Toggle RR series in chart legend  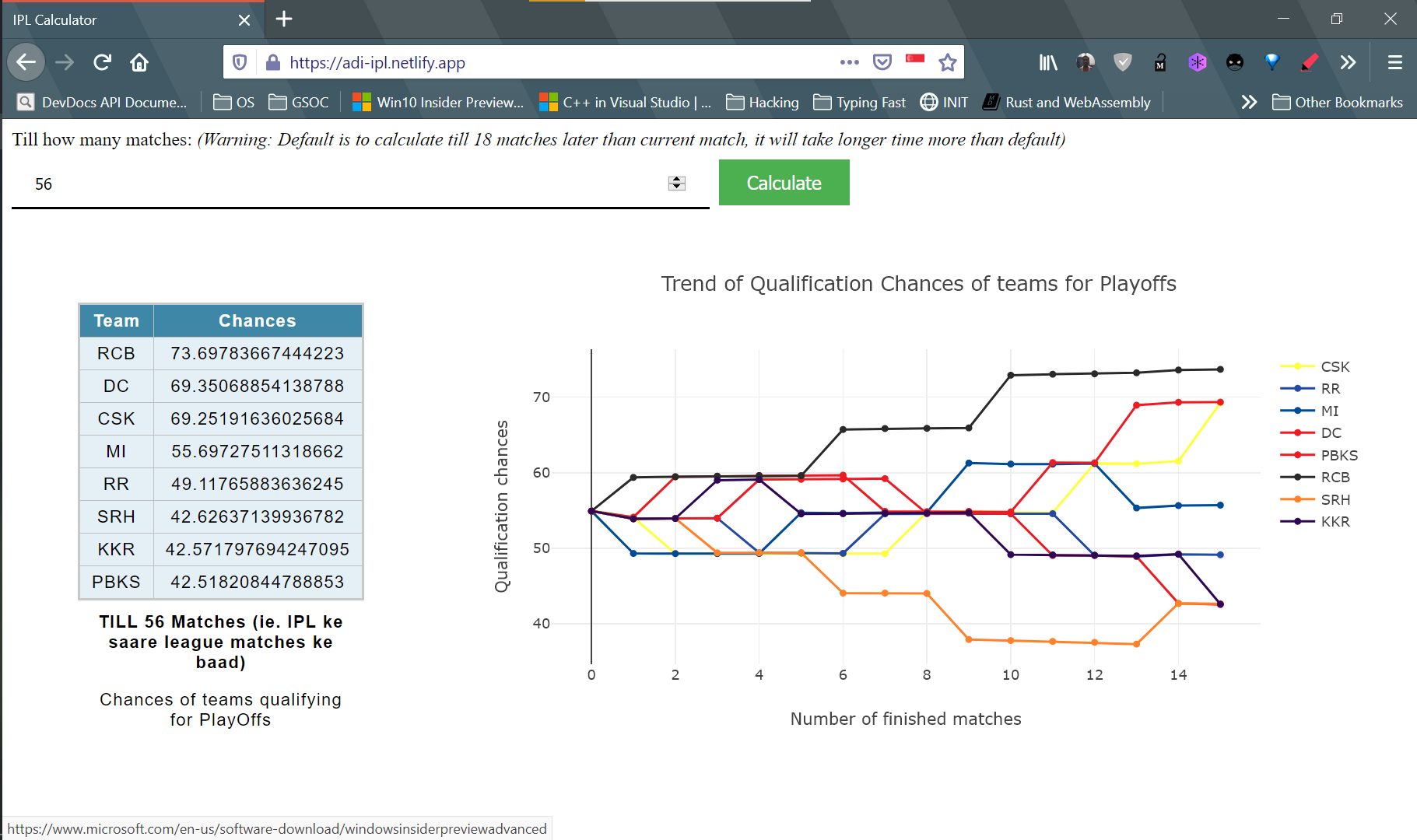click(x=1311, y=389)
